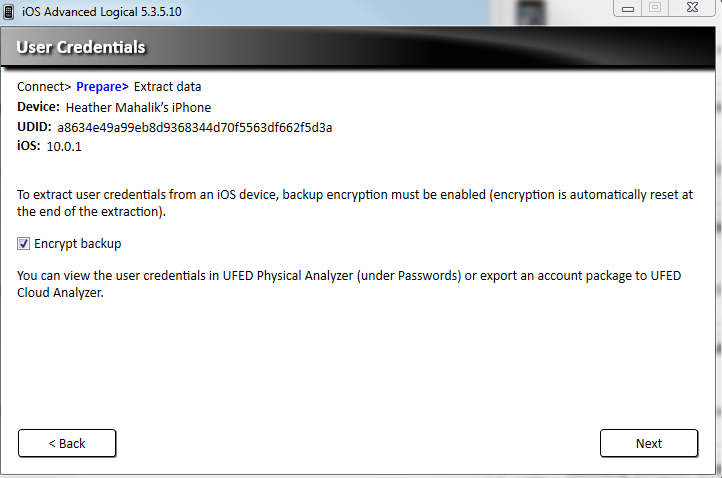Click the UFED Physical Analyzer instructions text
This screenshot has width=722, height=478.
tap(349, 284)
